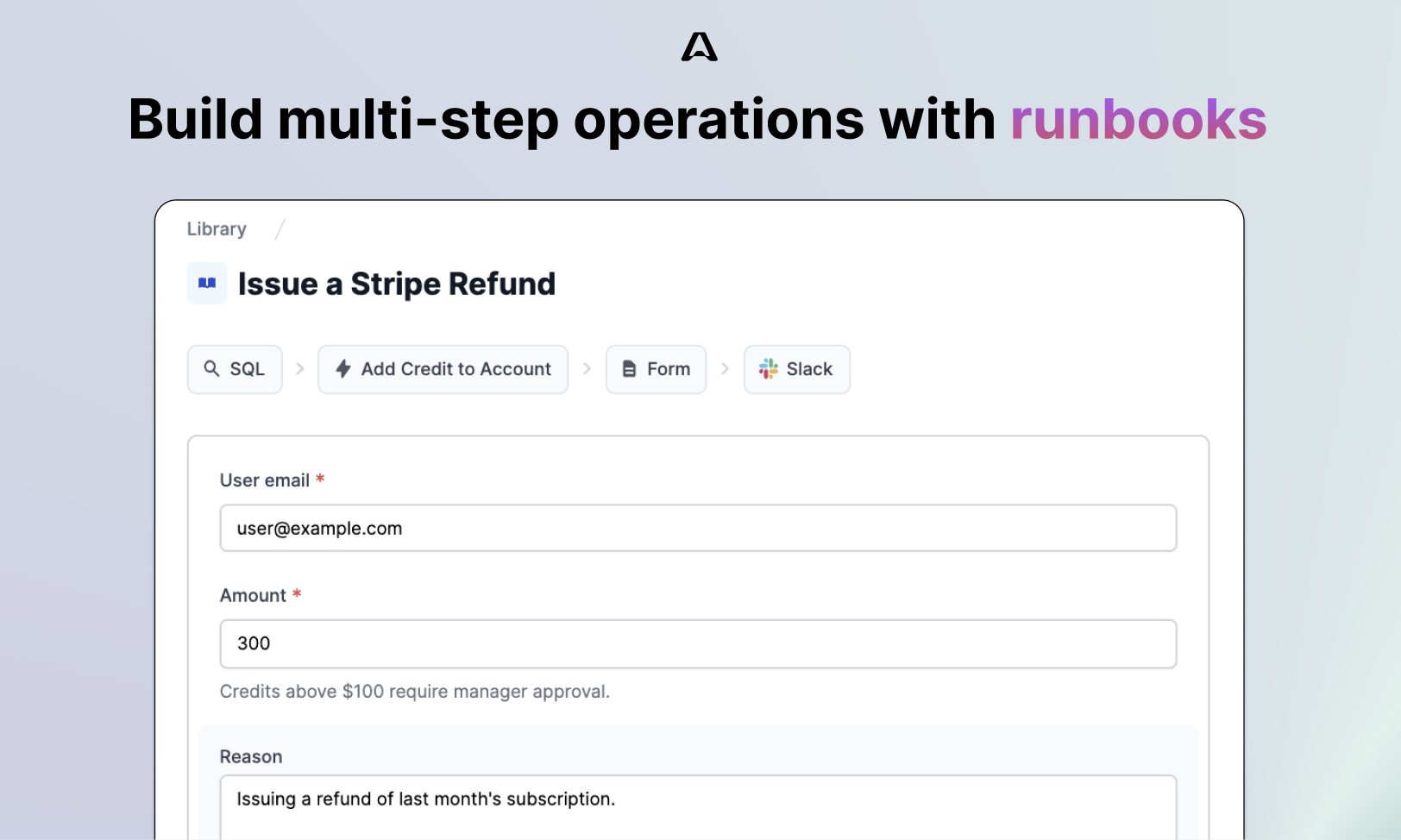The height and width of the screenshot is (840, 1401).
Task: Click the runbook book icon beside title
Action: coord(207,283)
